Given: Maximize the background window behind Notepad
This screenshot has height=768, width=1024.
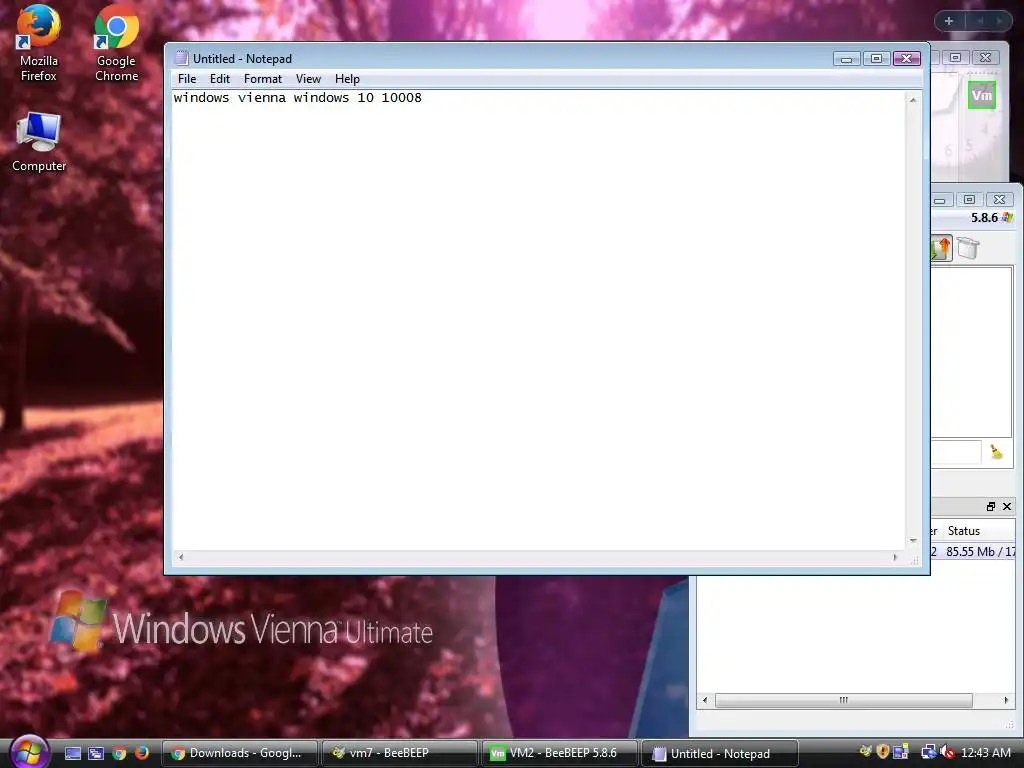Looking at the screenshot, I should pos(955,58).
